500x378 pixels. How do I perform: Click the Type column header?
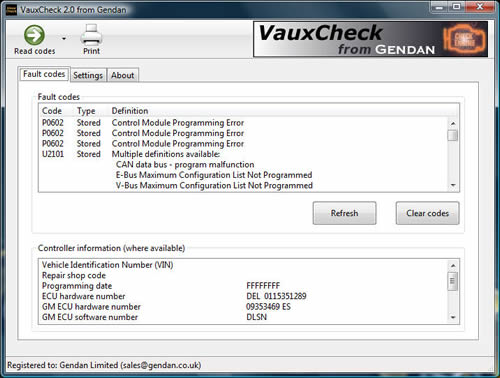[86, 111]
